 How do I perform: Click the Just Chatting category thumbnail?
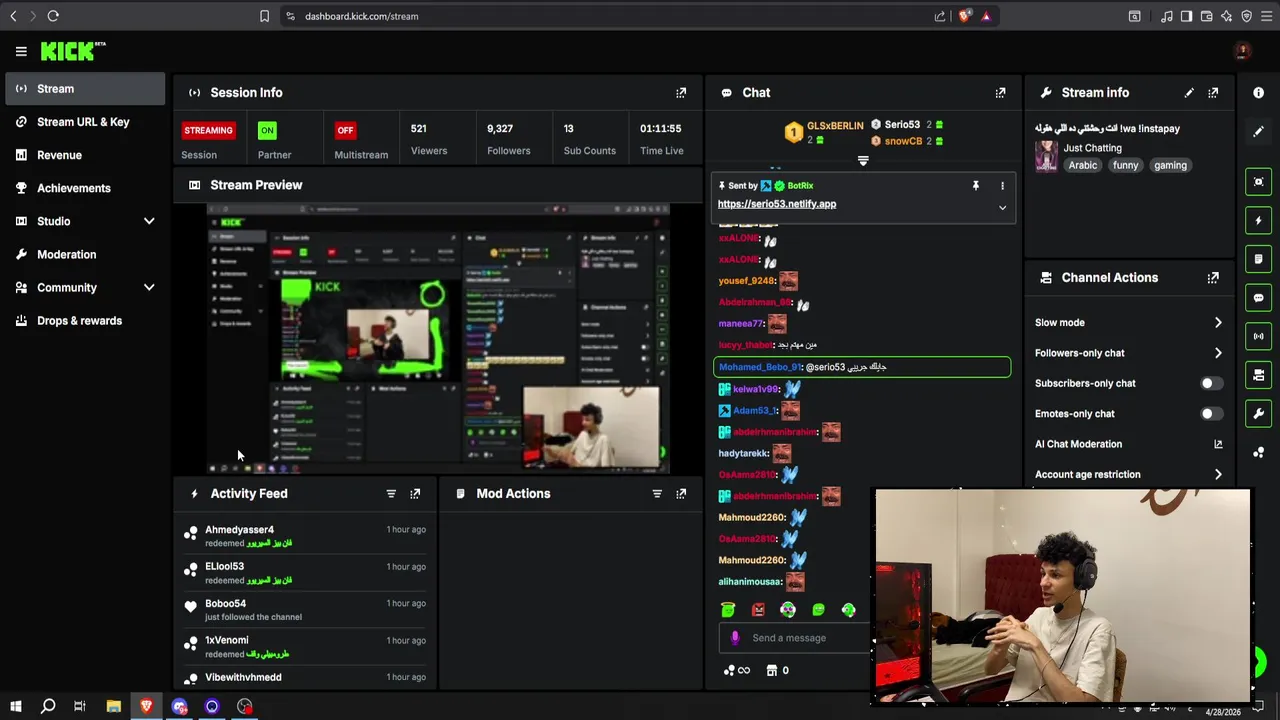click(x=1046, y=157)
